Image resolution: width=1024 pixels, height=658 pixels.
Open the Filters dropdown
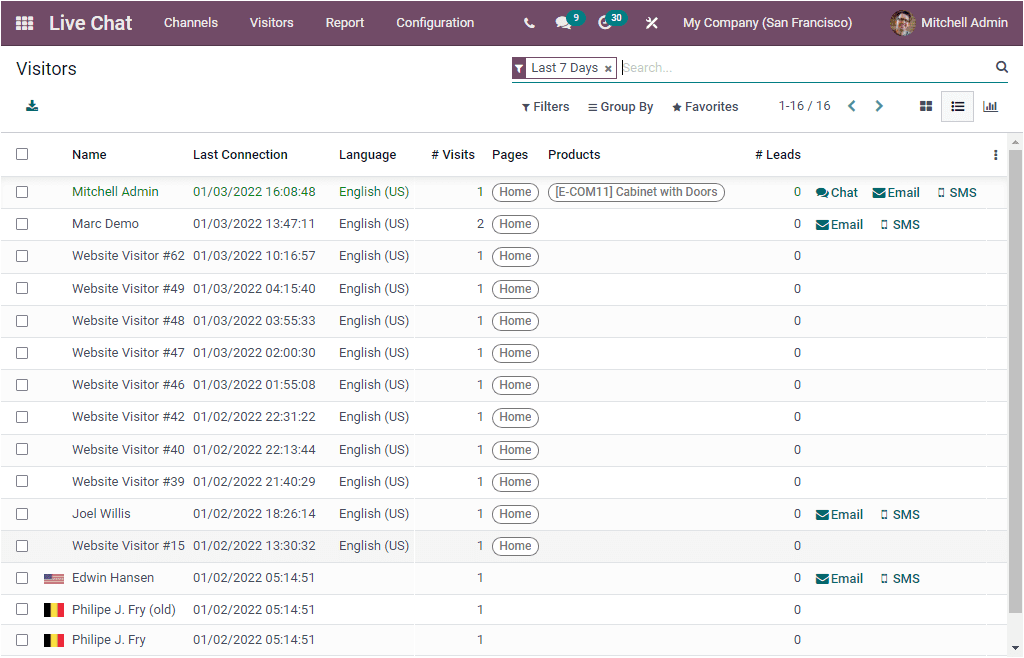(545, 106)
